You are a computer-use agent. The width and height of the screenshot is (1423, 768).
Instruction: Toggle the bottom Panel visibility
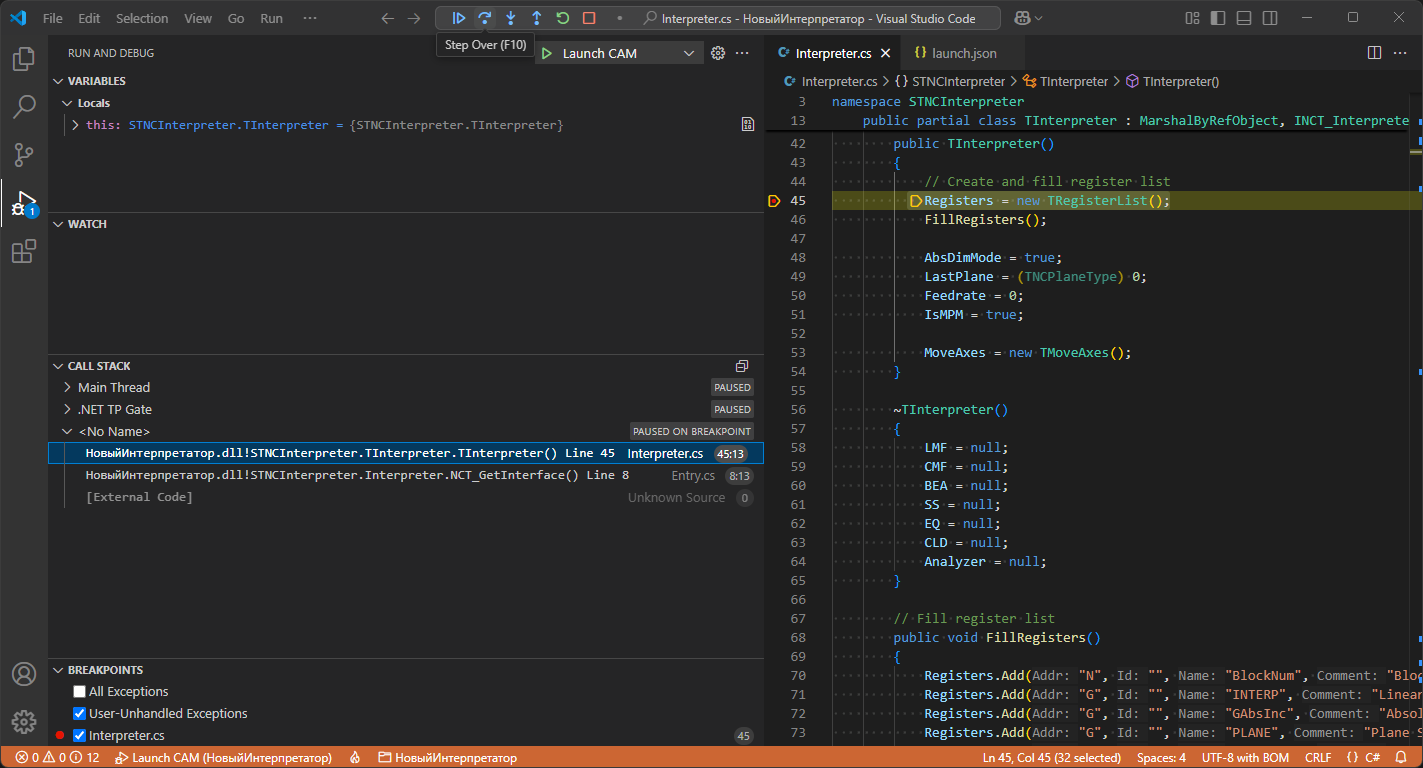[1244, 18]
